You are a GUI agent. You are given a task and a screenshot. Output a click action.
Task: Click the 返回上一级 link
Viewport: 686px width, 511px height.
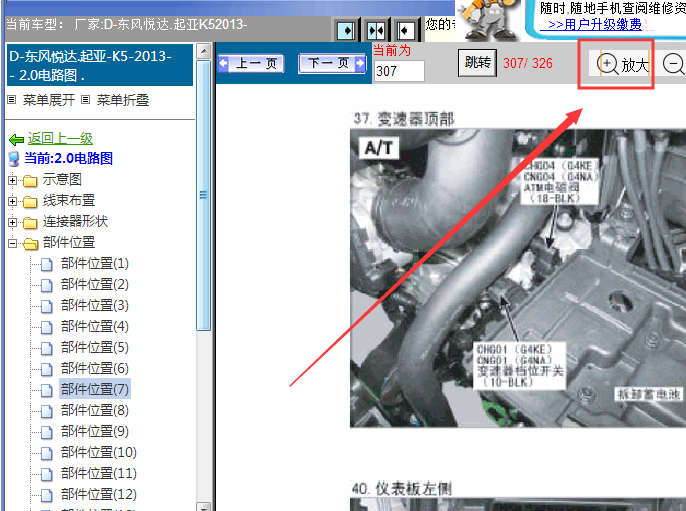pyautogui.click(x=60, y=139)
